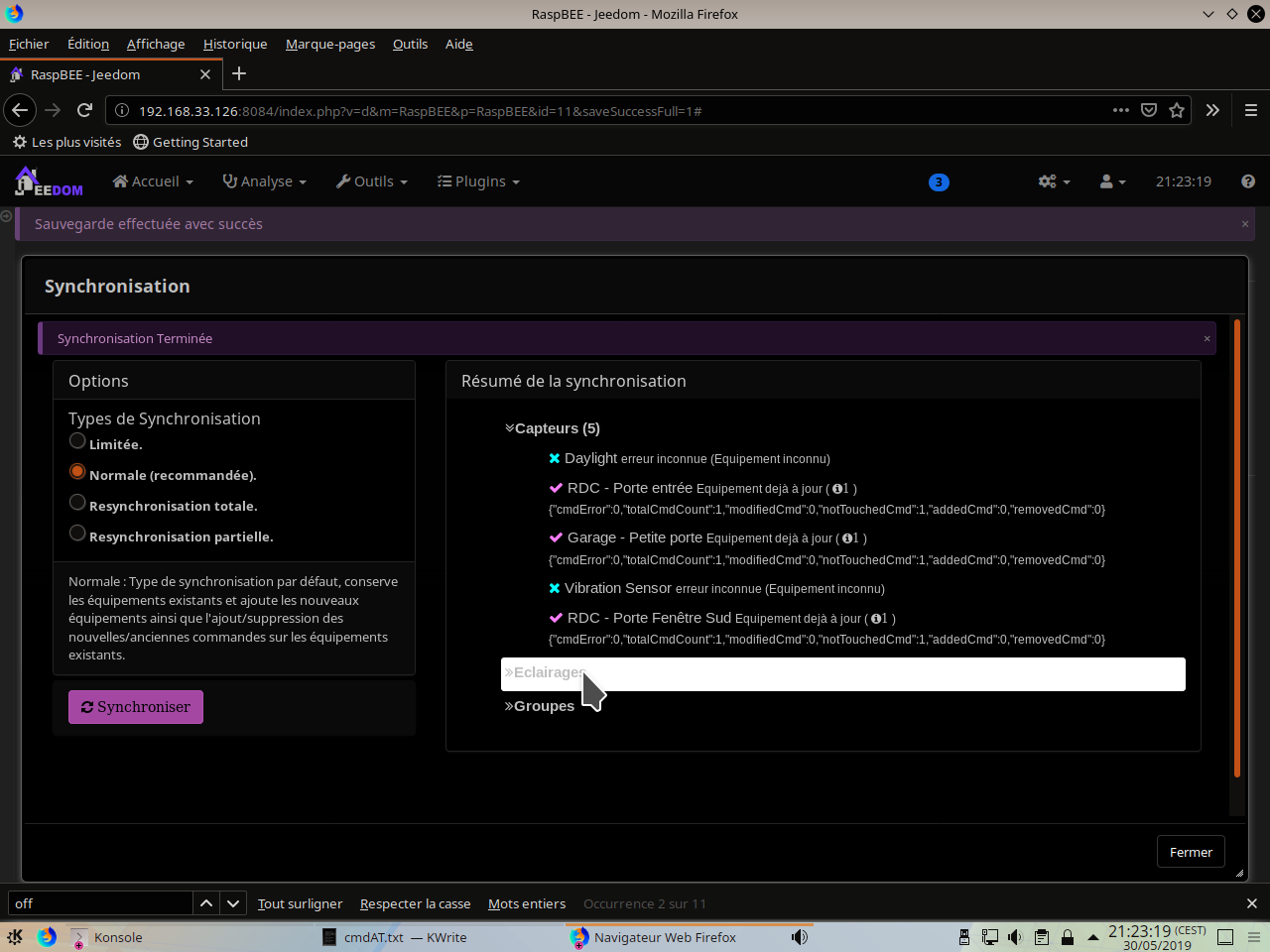
Task: Click the Jeedom logo
Action: click(x=49, y=181)
